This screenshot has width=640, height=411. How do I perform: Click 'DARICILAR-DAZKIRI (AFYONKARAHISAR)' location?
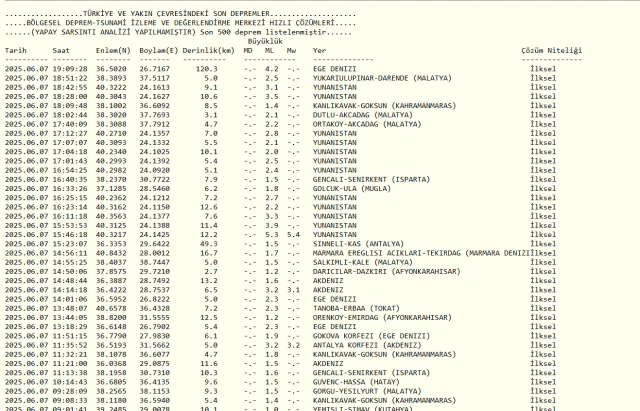pyautogui.click(x=387, y=272)
